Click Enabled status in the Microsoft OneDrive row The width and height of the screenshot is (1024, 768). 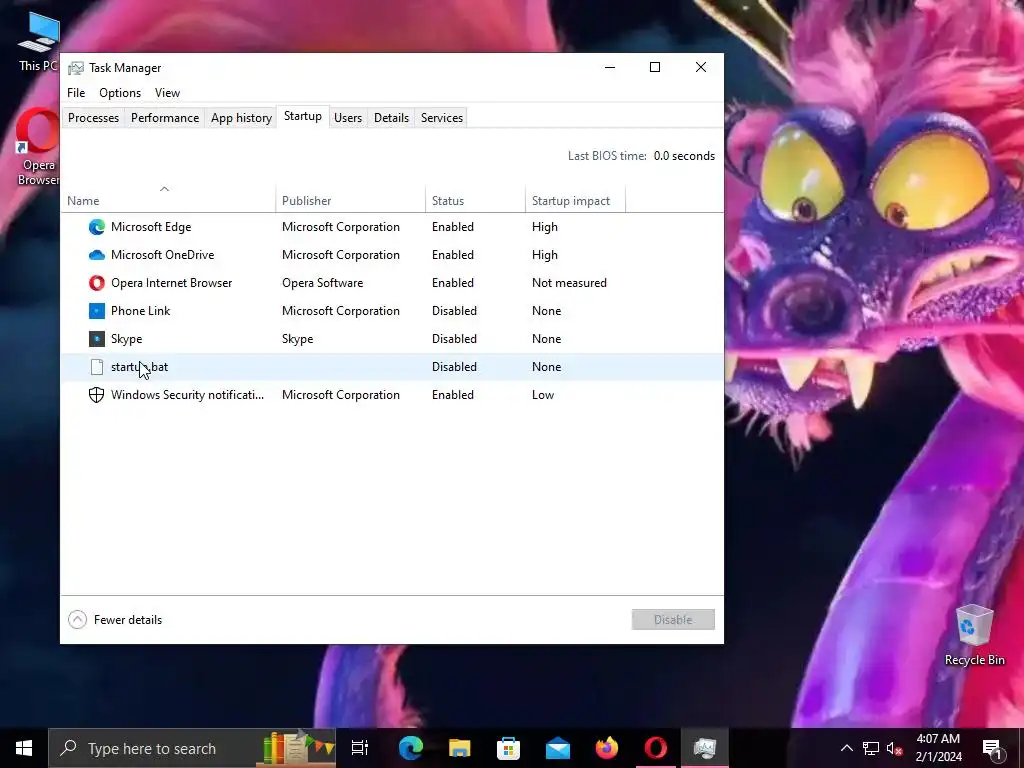pyautogui.click(x=453, y=255)
